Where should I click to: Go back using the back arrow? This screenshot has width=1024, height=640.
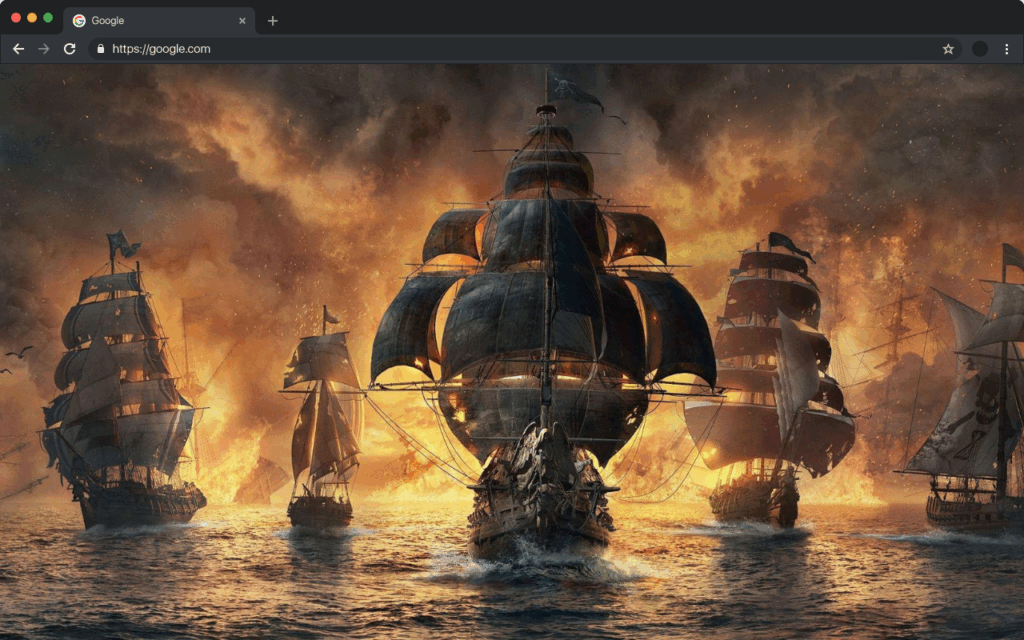coord(18,49)
